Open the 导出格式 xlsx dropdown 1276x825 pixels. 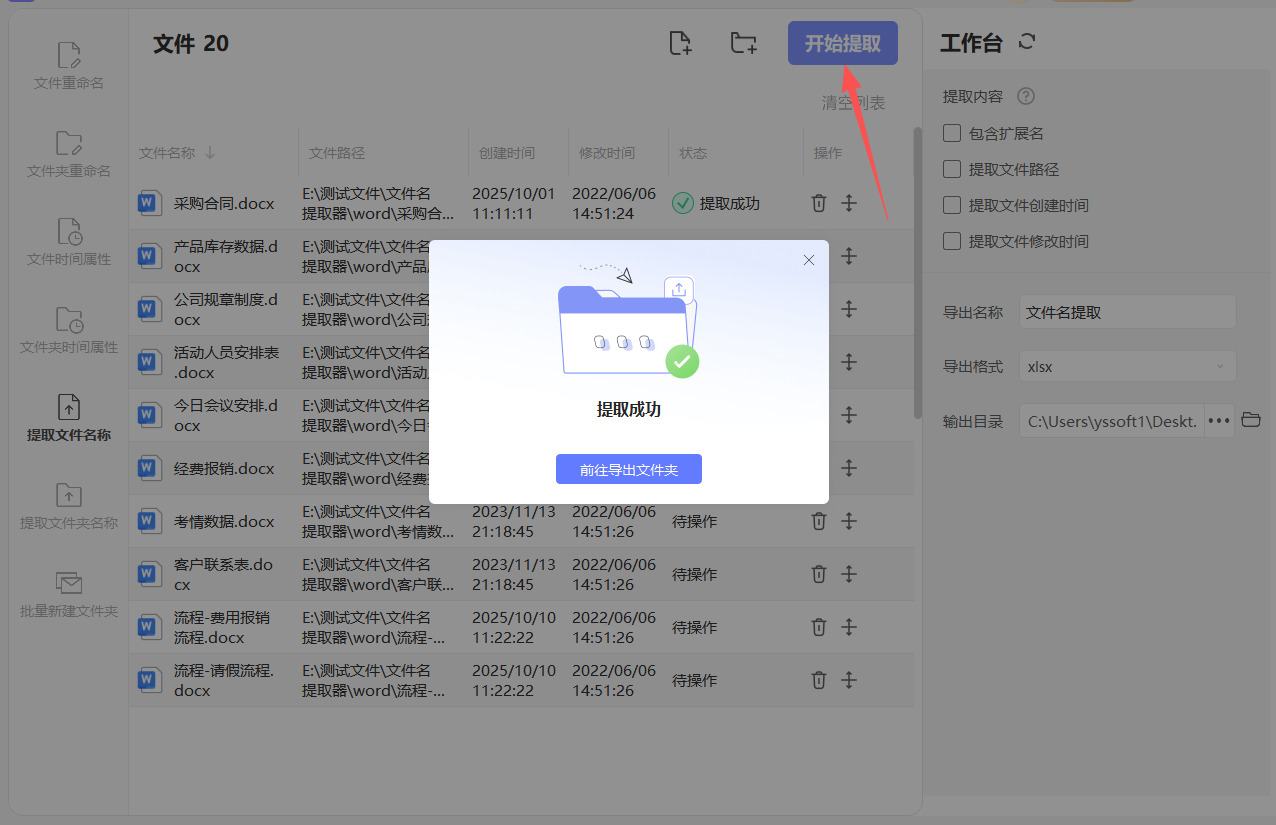[x=1128, y=366]
